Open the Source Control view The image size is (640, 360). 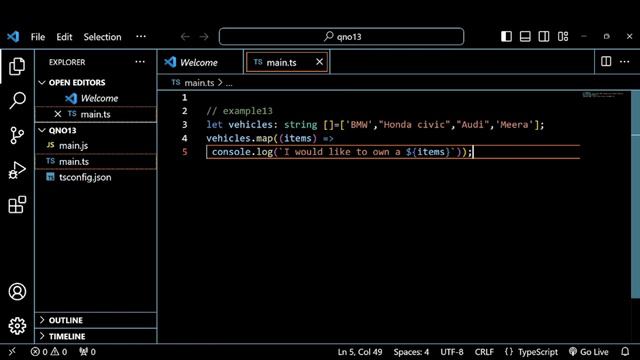tap(17, 135)
